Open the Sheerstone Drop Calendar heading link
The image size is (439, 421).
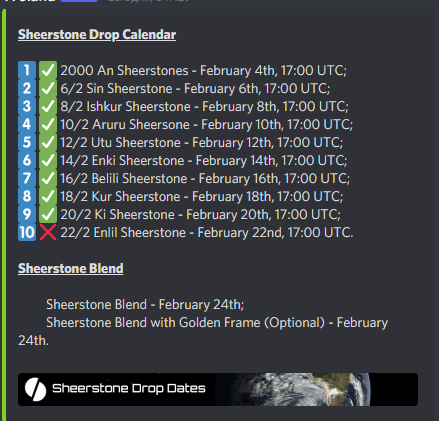[x=97, y=35]
